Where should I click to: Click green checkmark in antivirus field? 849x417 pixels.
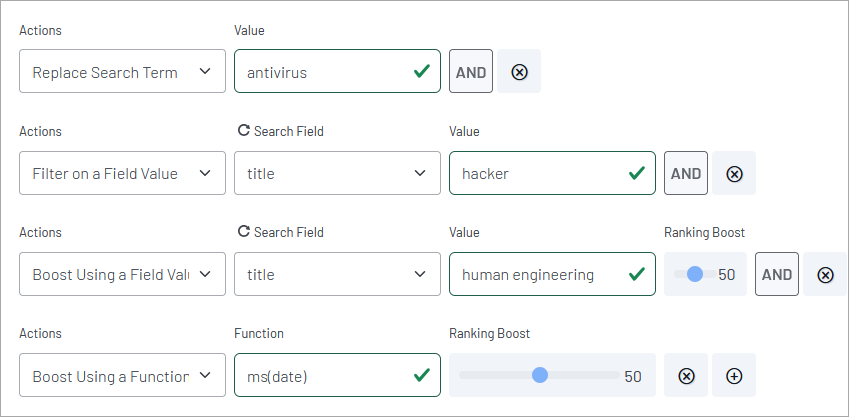pyautogui.click(x=421, y=72)
